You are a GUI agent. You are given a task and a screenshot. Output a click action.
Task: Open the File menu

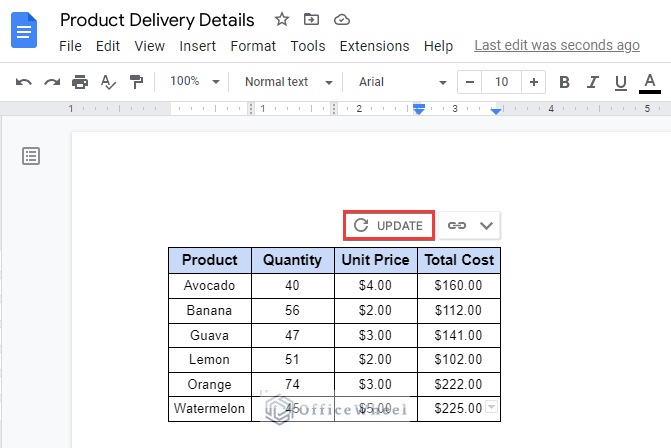tap(70, 46)
